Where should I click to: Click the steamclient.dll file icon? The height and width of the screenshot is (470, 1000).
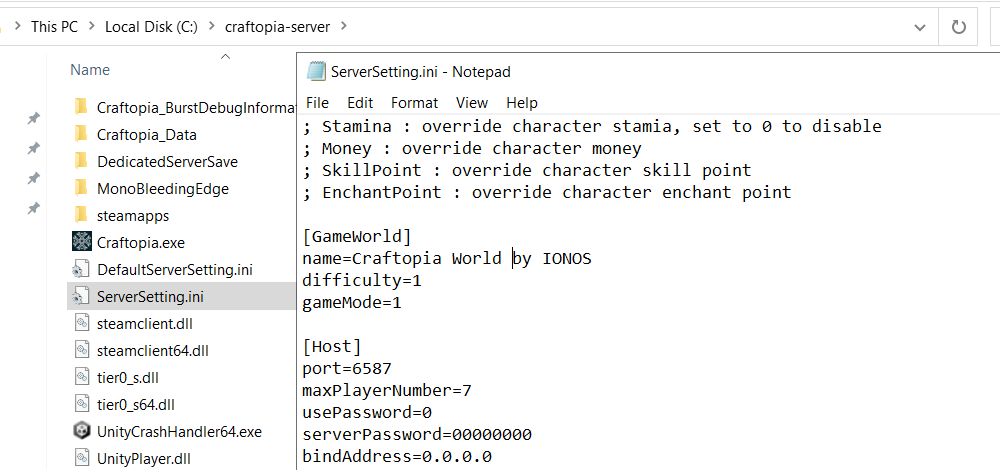82,323
